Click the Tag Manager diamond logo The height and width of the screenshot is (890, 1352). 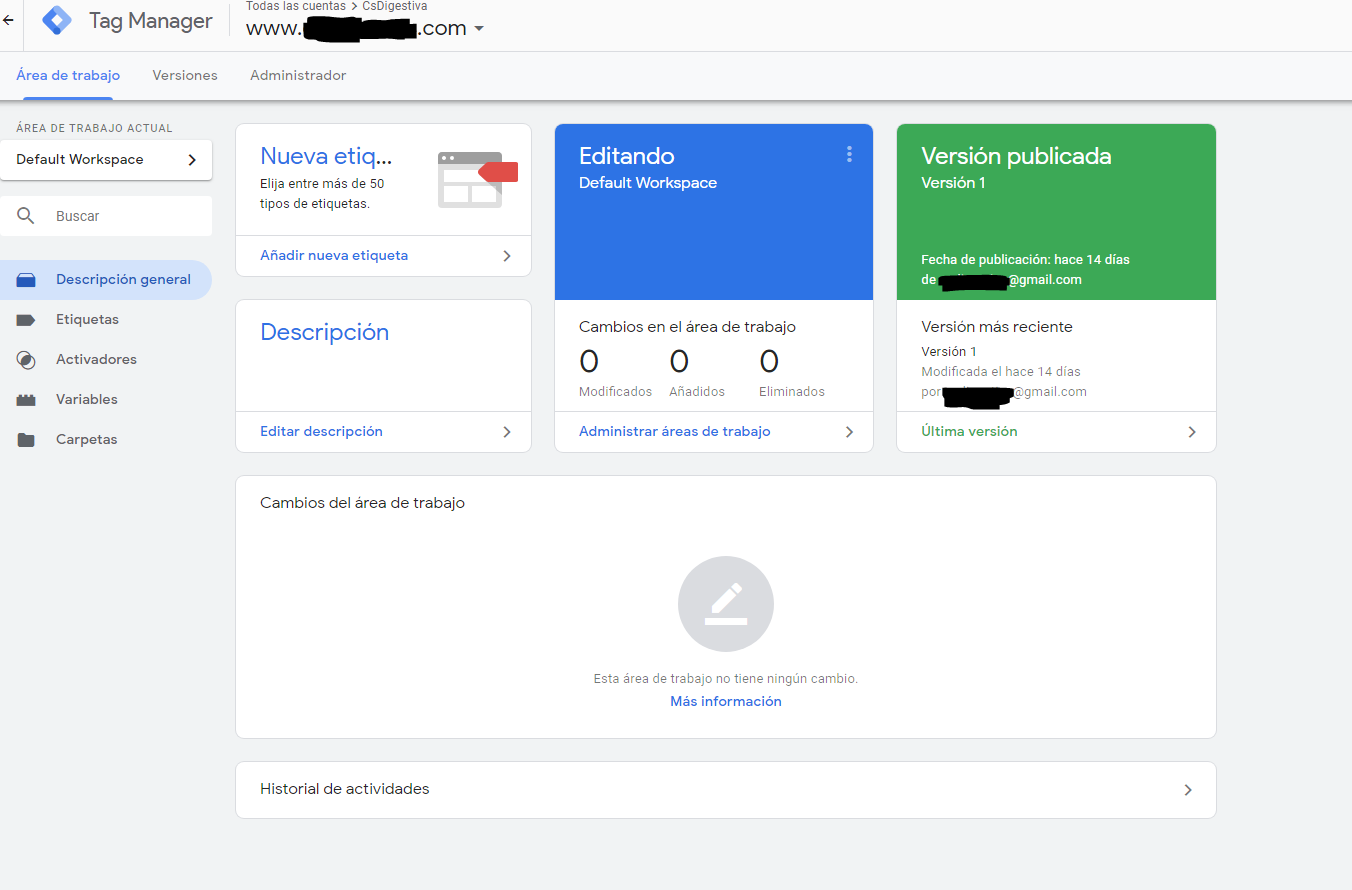pos(56,20)
